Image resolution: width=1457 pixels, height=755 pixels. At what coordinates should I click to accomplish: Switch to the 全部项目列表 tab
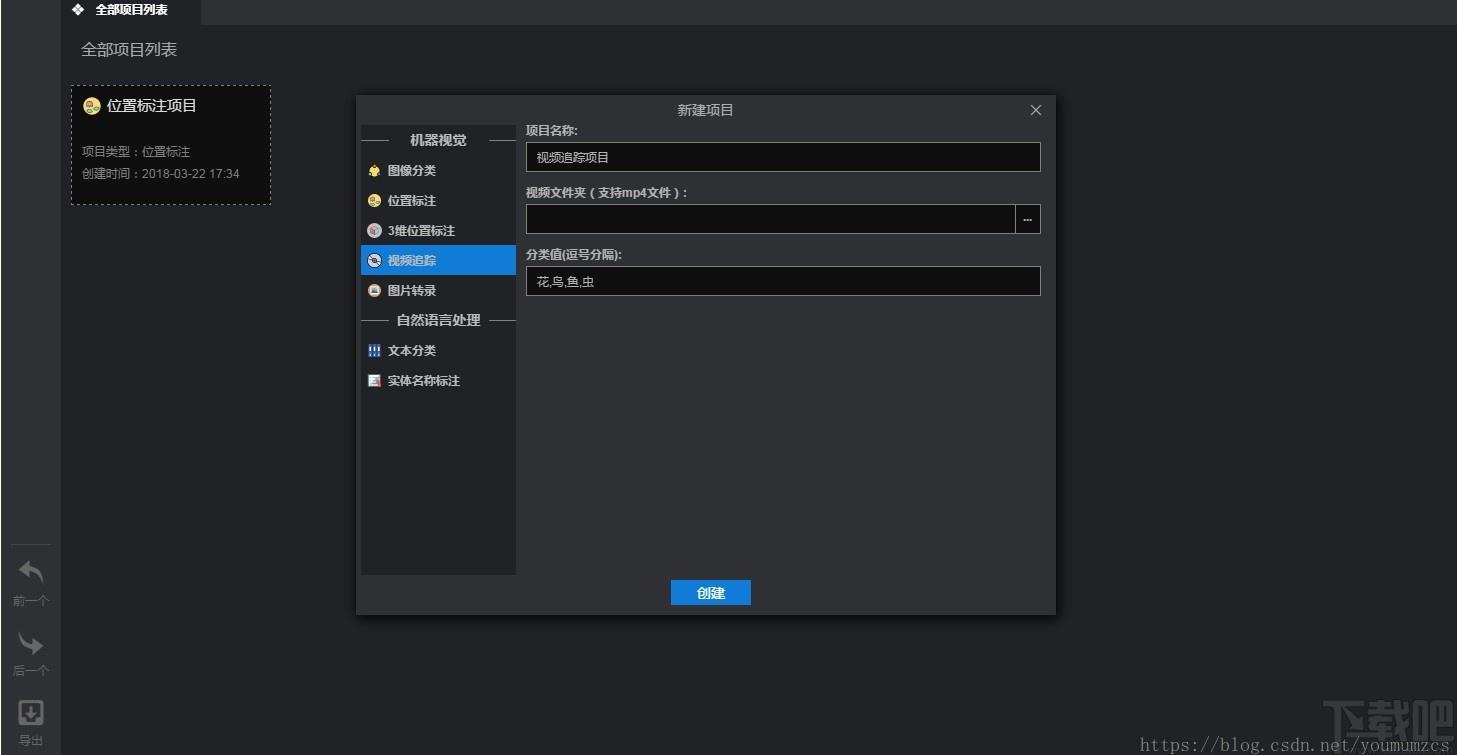[x=130, y=10]
